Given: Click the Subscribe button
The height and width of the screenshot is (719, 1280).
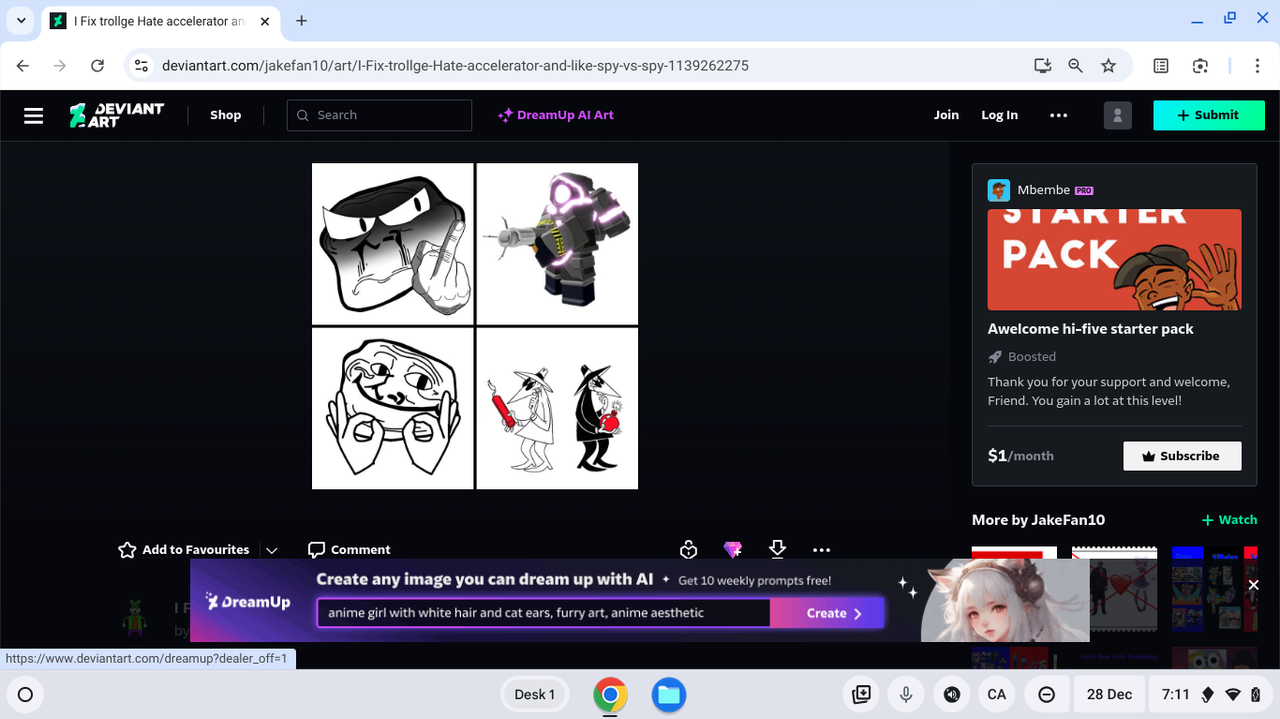Looking at the screenshot, I should point(1182,456).
